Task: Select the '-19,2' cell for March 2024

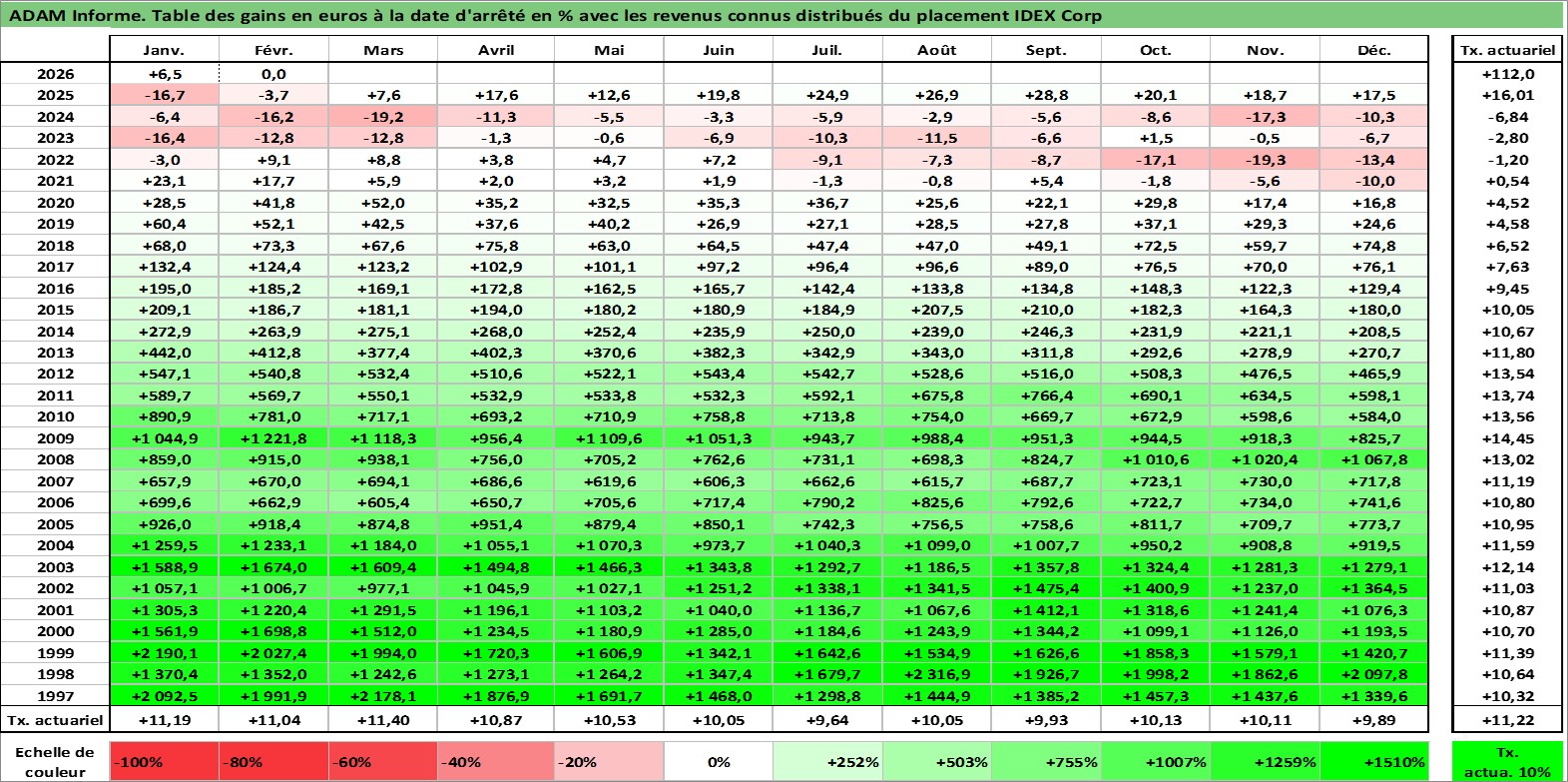Action: [383, 117]
